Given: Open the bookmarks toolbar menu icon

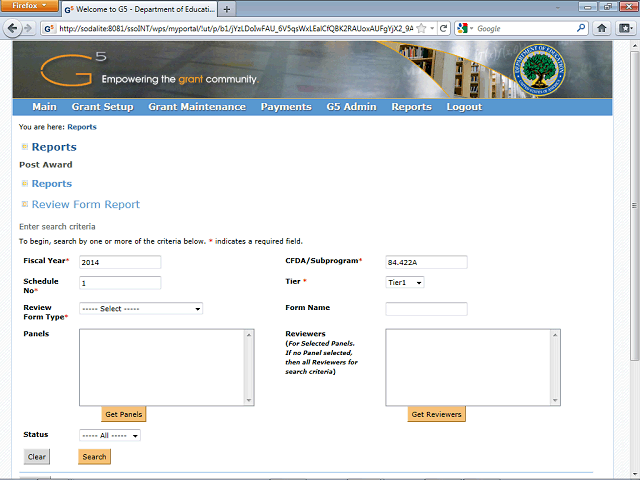Looking at the screenshot, I should (x=626, y=29).
